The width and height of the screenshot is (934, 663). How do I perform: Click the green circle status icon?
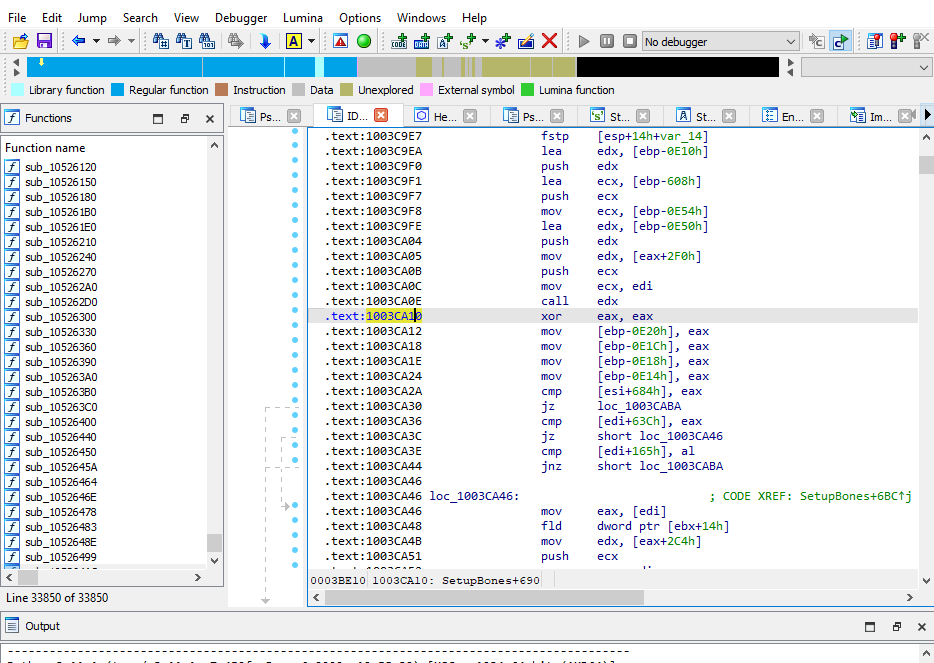click(x=364, y=41)
